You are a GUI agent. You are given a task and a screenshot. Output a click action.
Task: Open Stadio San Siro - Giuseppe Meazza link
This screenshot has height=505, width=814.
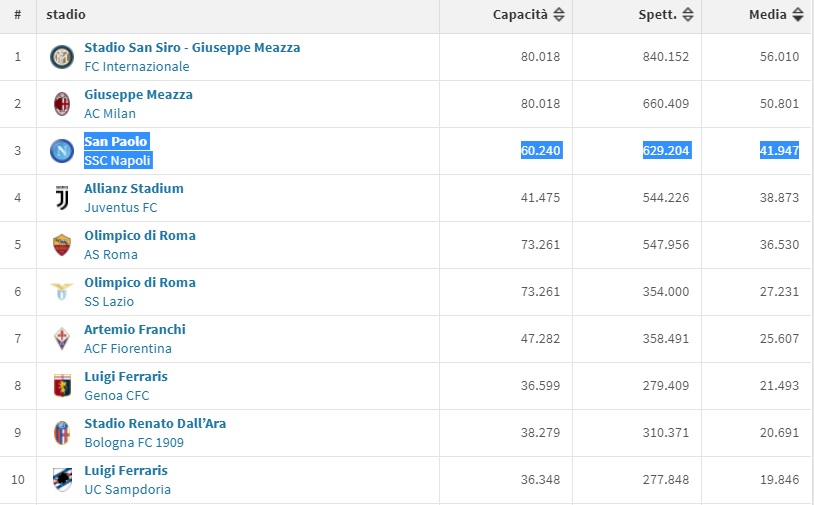coord(192,48)
